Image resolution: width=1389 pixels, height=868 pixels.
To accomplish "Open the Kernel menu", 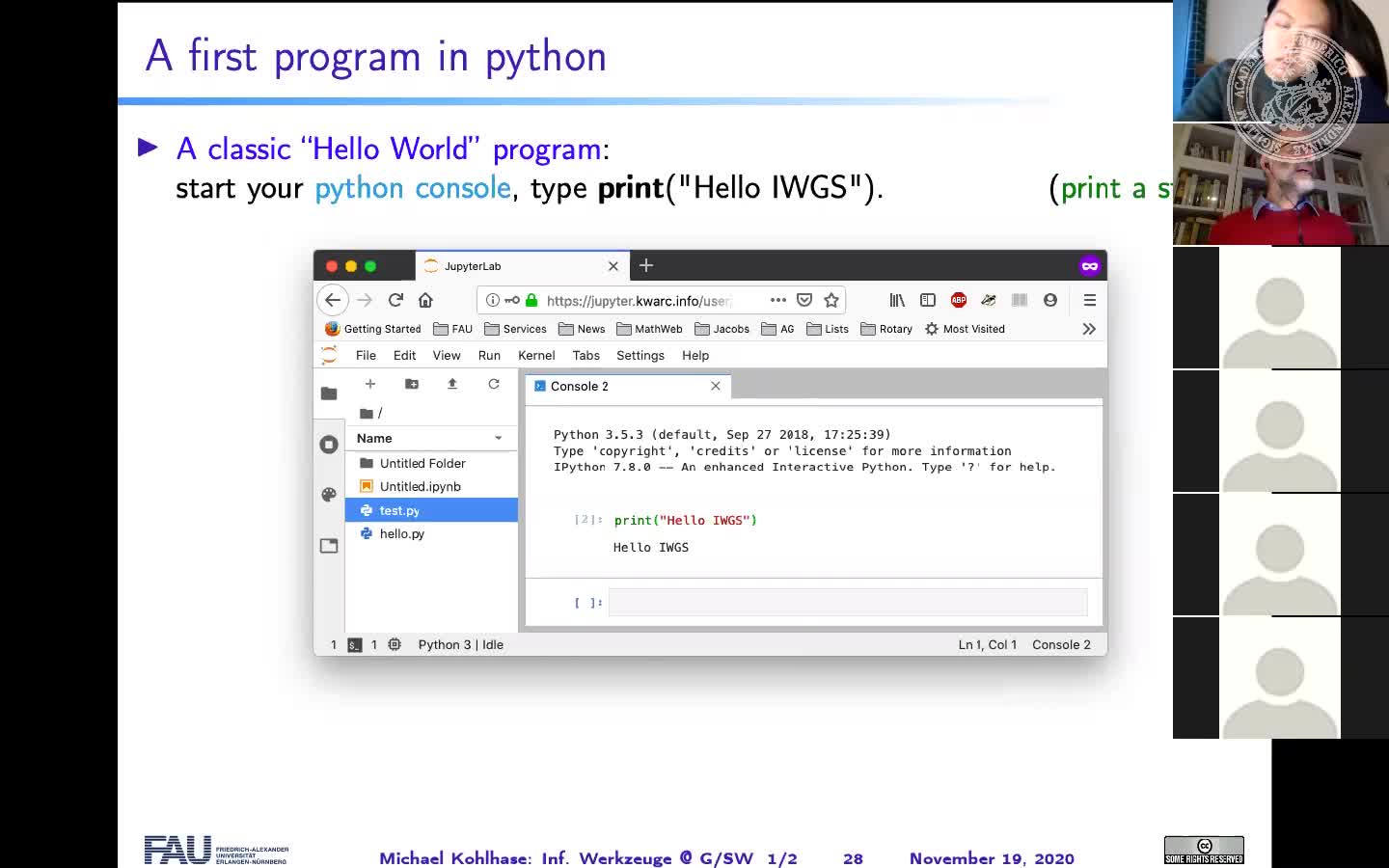I will 536,355.
